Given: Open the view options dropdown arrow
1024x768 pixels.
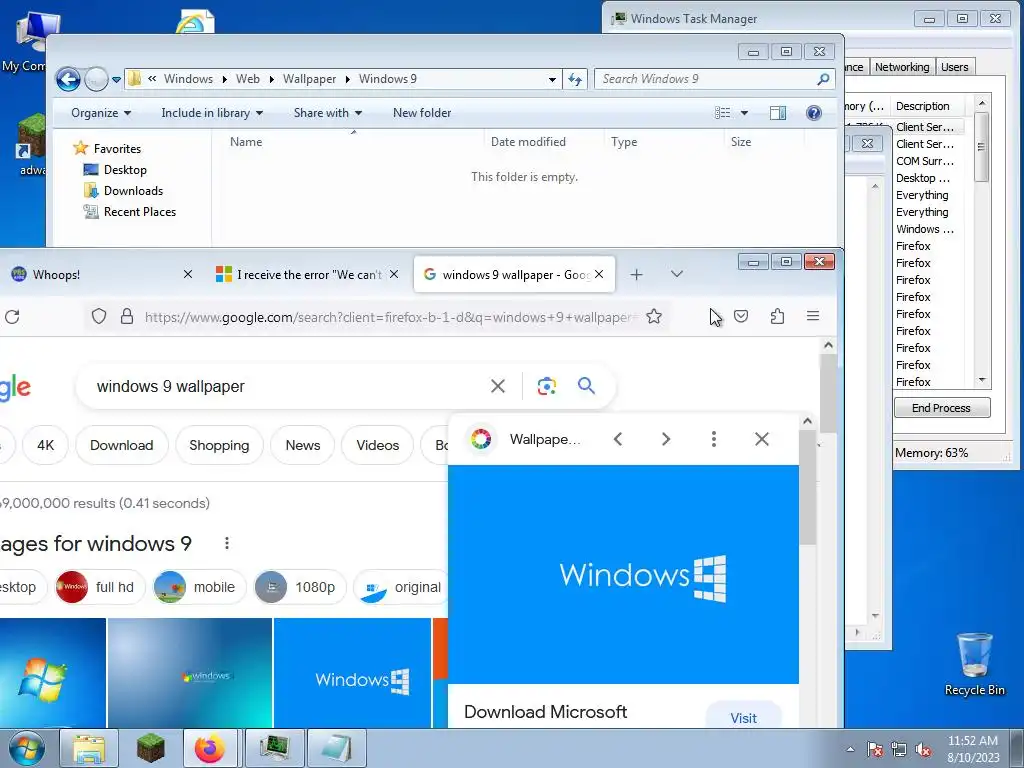Looking at the screenshot, I should [x=744, y=113].
